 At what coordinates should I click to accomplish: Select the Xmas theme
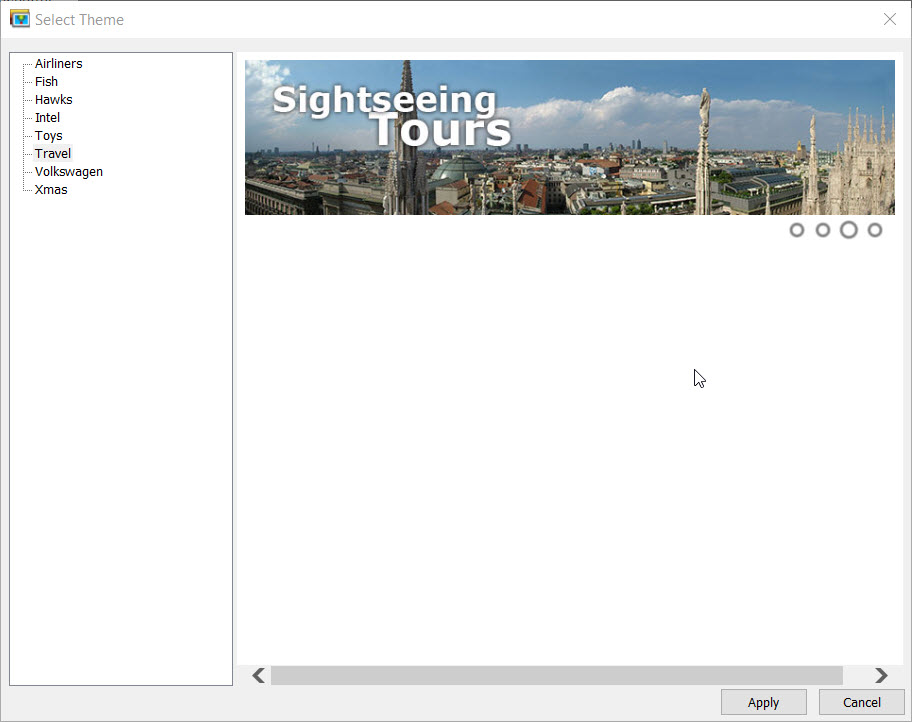51,190
